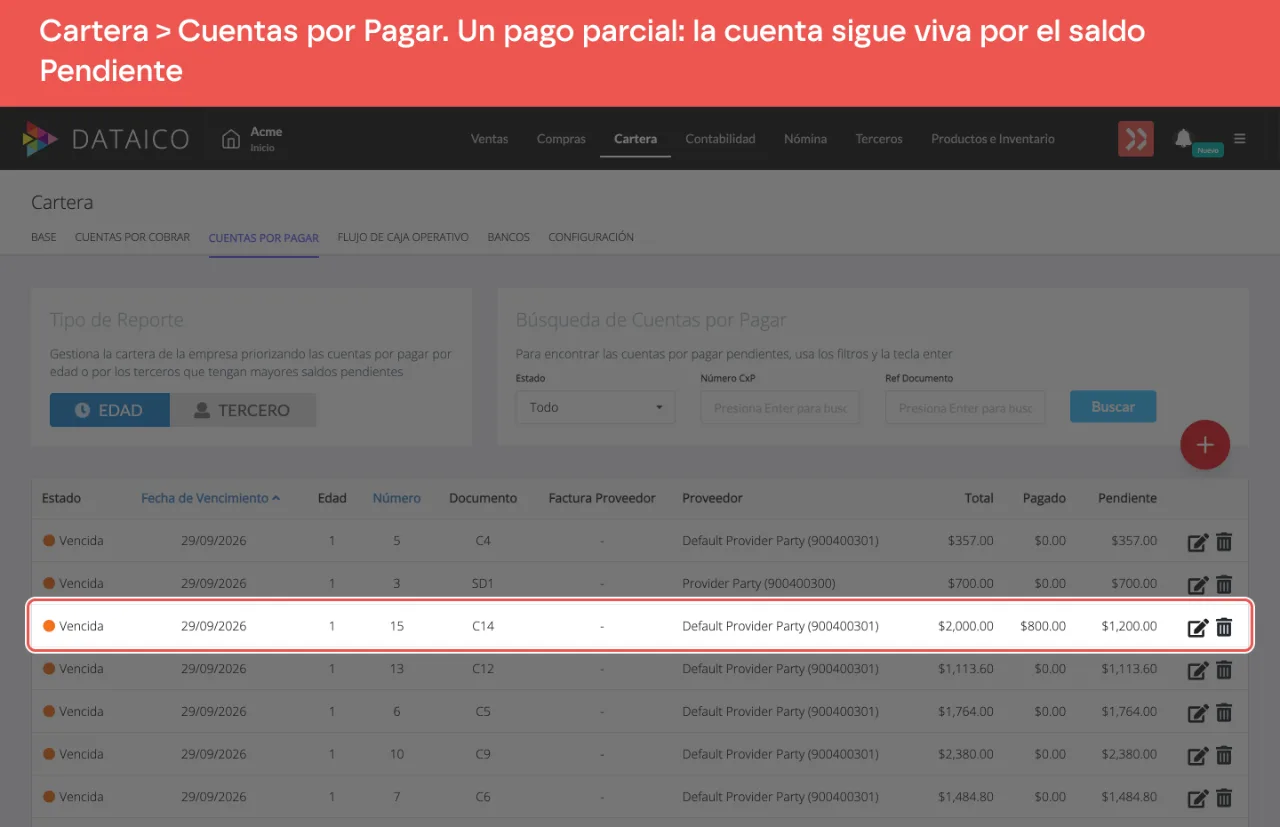Open the notifications bell icon
This screenshot has width=1280, height=827.
tap(1183, 138)
